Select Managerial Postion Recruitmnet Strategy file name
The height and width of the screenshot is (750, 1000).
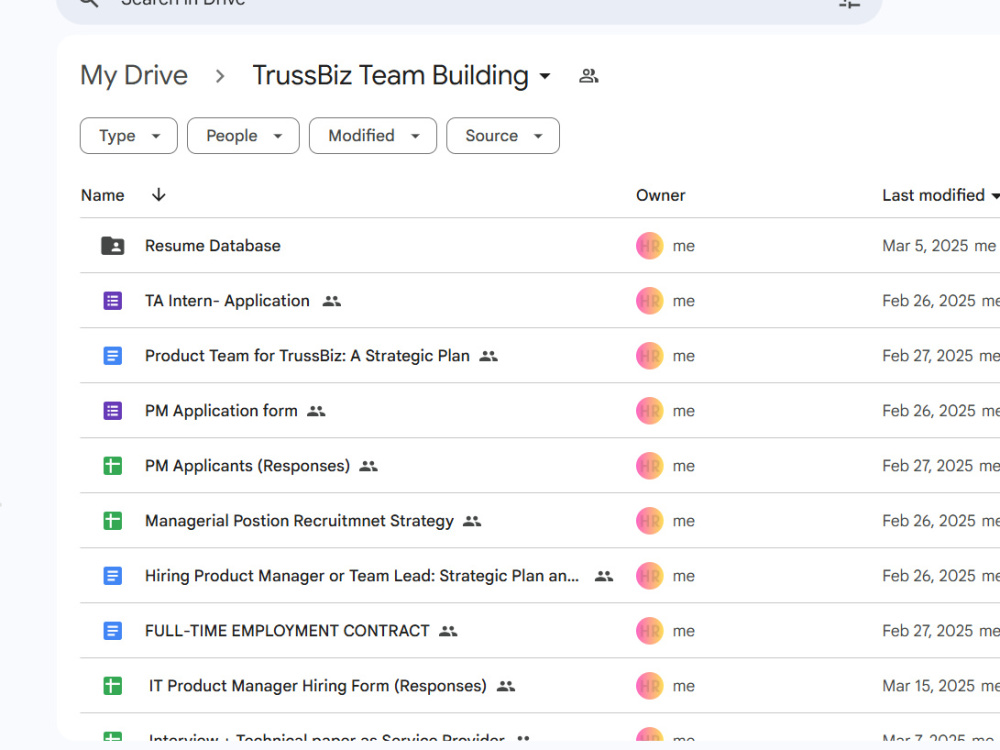tap(299, 521)
